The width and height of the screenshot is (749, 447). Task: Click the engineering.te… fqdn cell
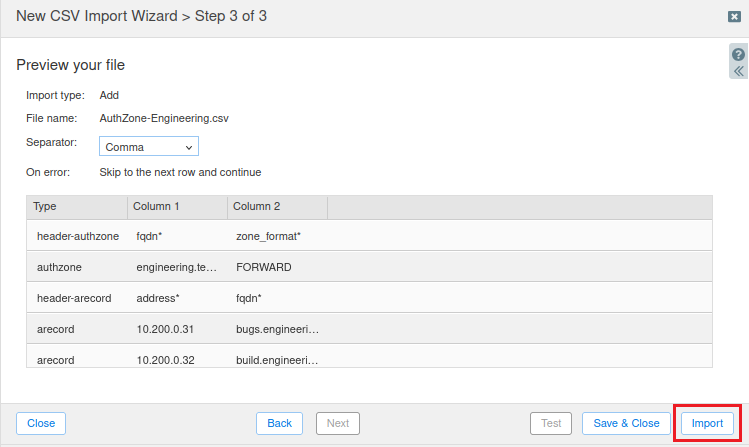[176, 267]
